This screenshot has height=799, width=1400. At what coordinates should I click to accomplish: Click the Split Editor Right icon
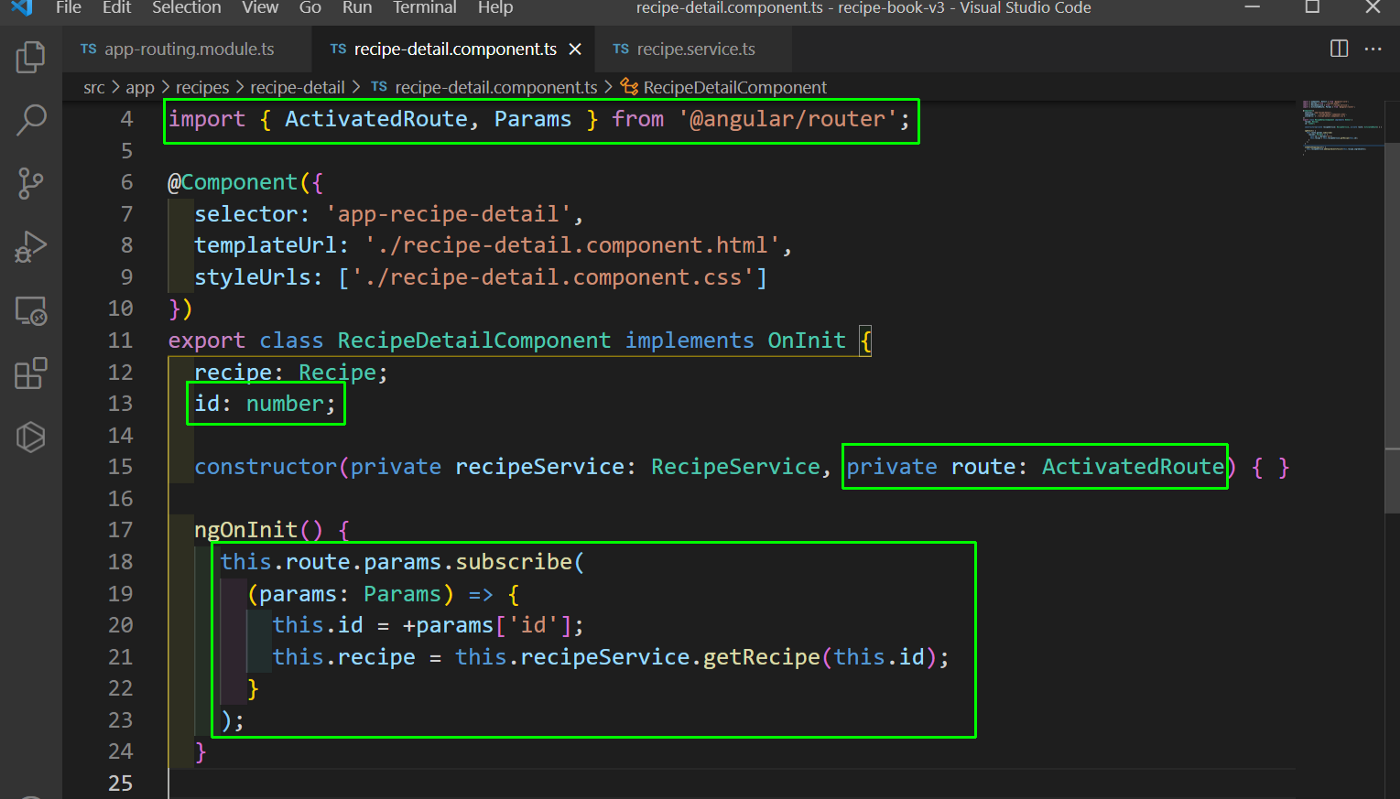tap(1338, 49)
